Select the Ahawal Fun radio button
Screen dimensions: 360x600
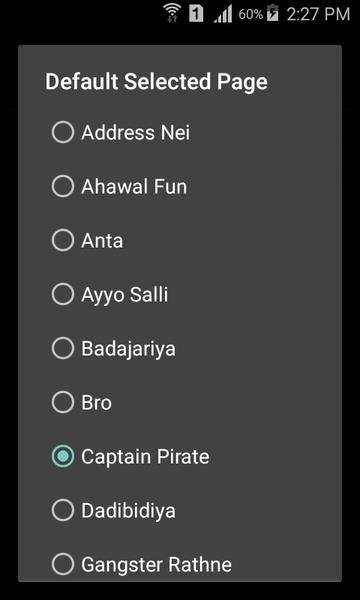(63, 186)
